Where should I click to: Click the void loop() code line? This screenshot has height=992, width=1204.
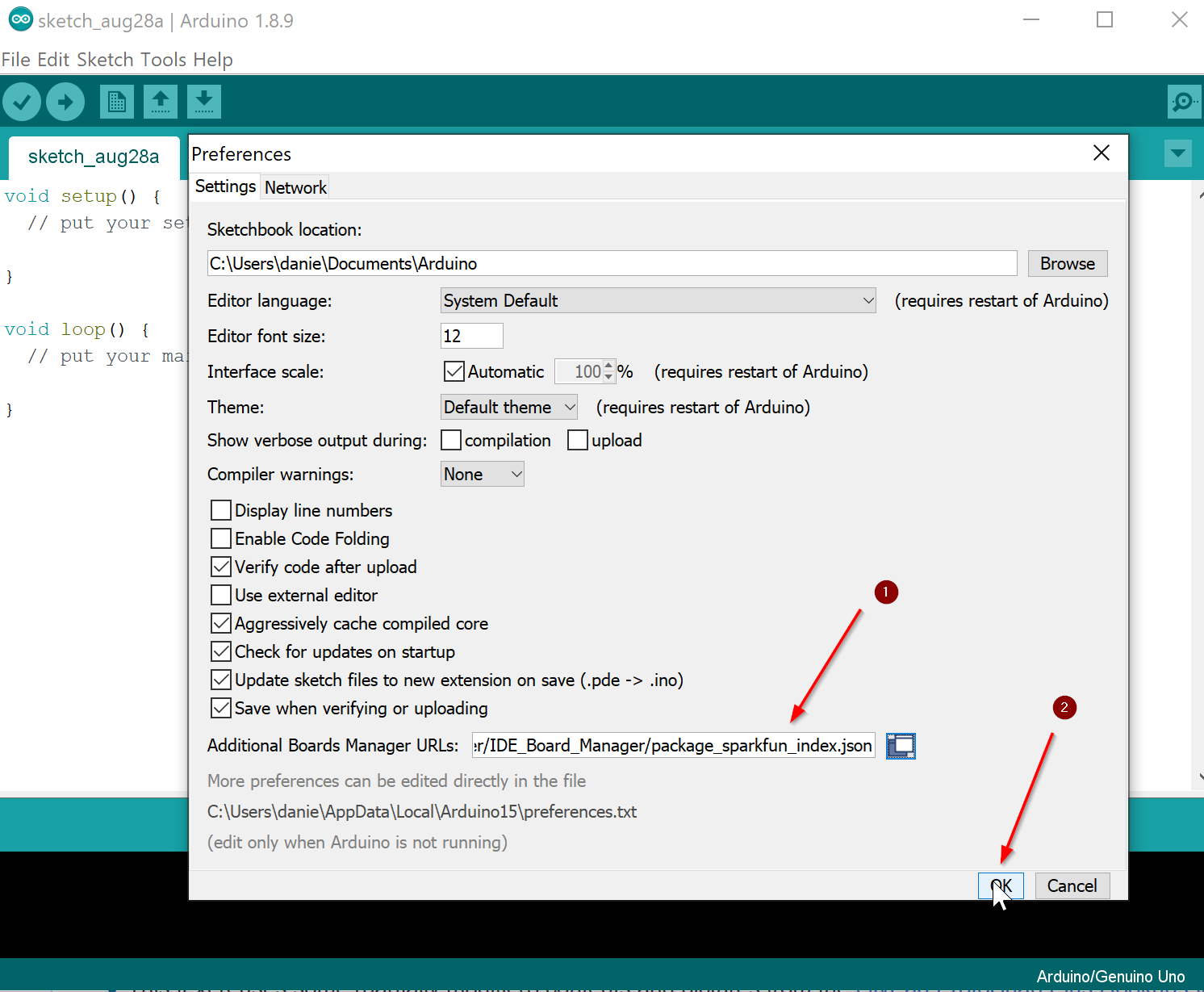point(77,329)
